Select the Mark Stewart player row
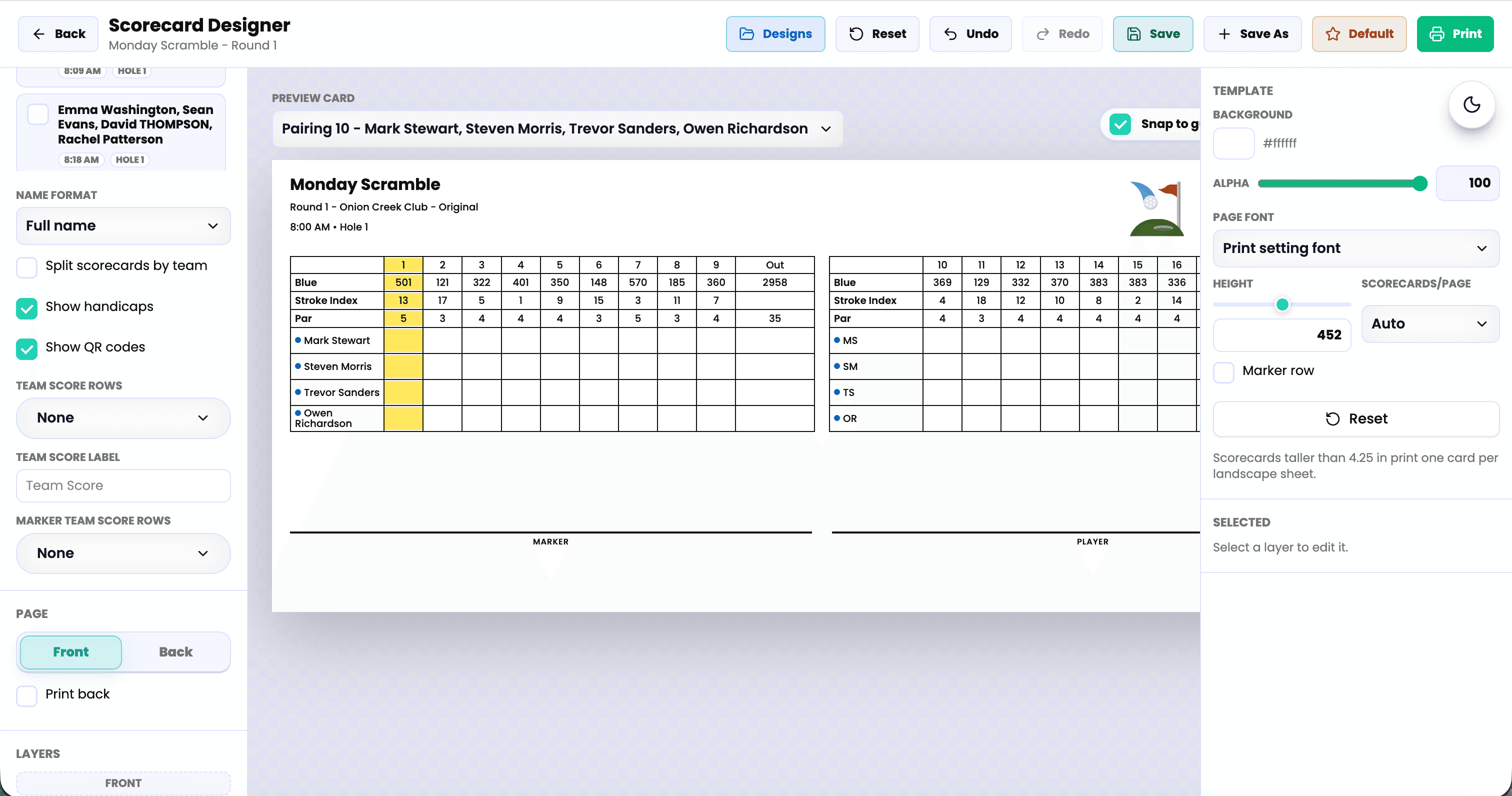Image resolution: width=1512 pixels, height=796 pixels. pos(551,340)
